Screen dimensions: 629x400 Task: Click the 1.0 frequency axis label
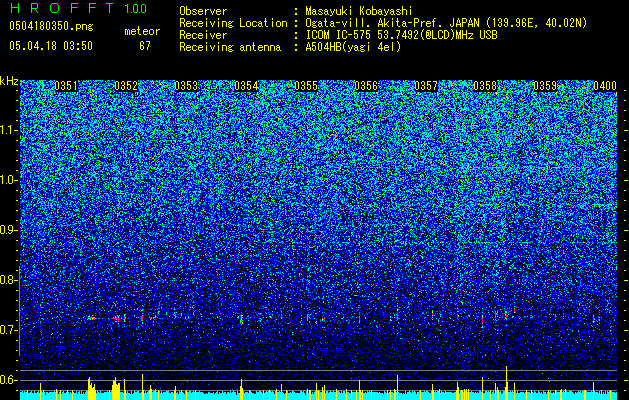(x=9, y=180)
